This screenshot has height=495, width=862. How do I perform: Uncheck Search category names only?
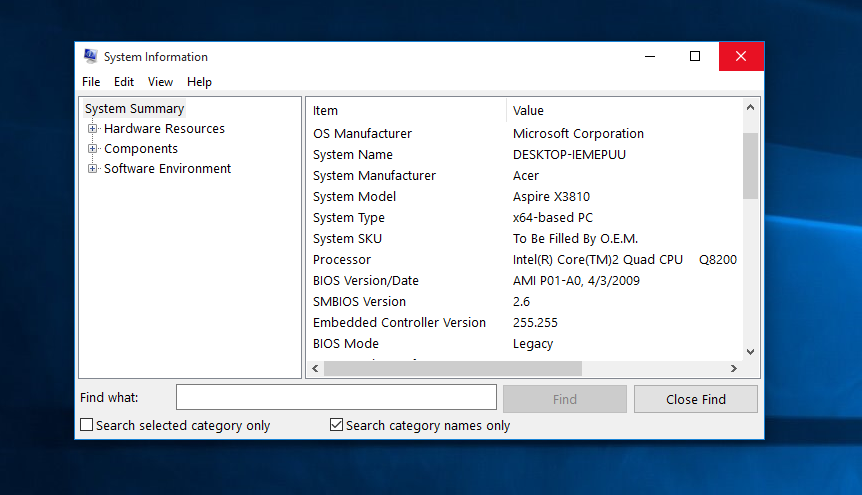pyautogui.click(x=336, y=425)
